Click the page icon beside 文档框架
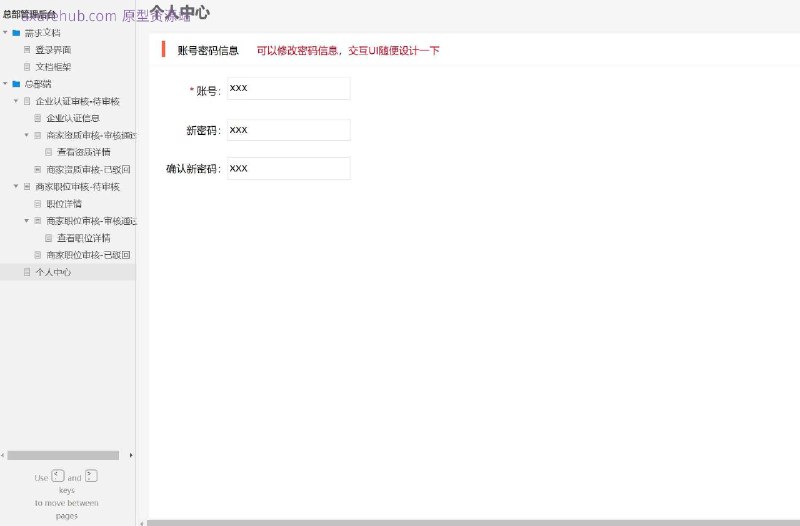The width and height of the screenshot is (800, 526). (27, 67)
